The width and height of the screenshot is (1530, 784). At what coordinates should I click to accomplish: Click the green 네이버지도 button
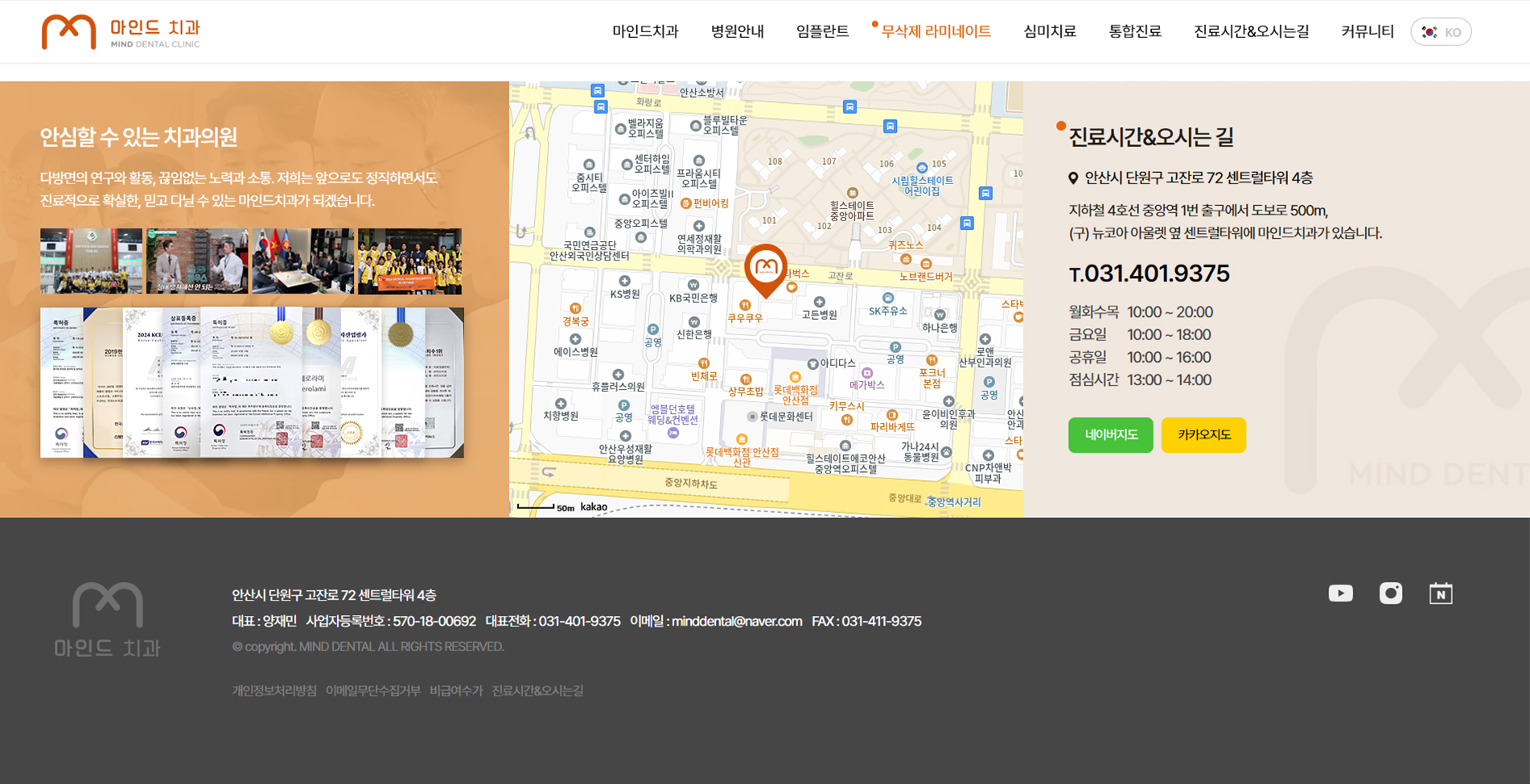pyautogui.click(x=1110, y=435)
